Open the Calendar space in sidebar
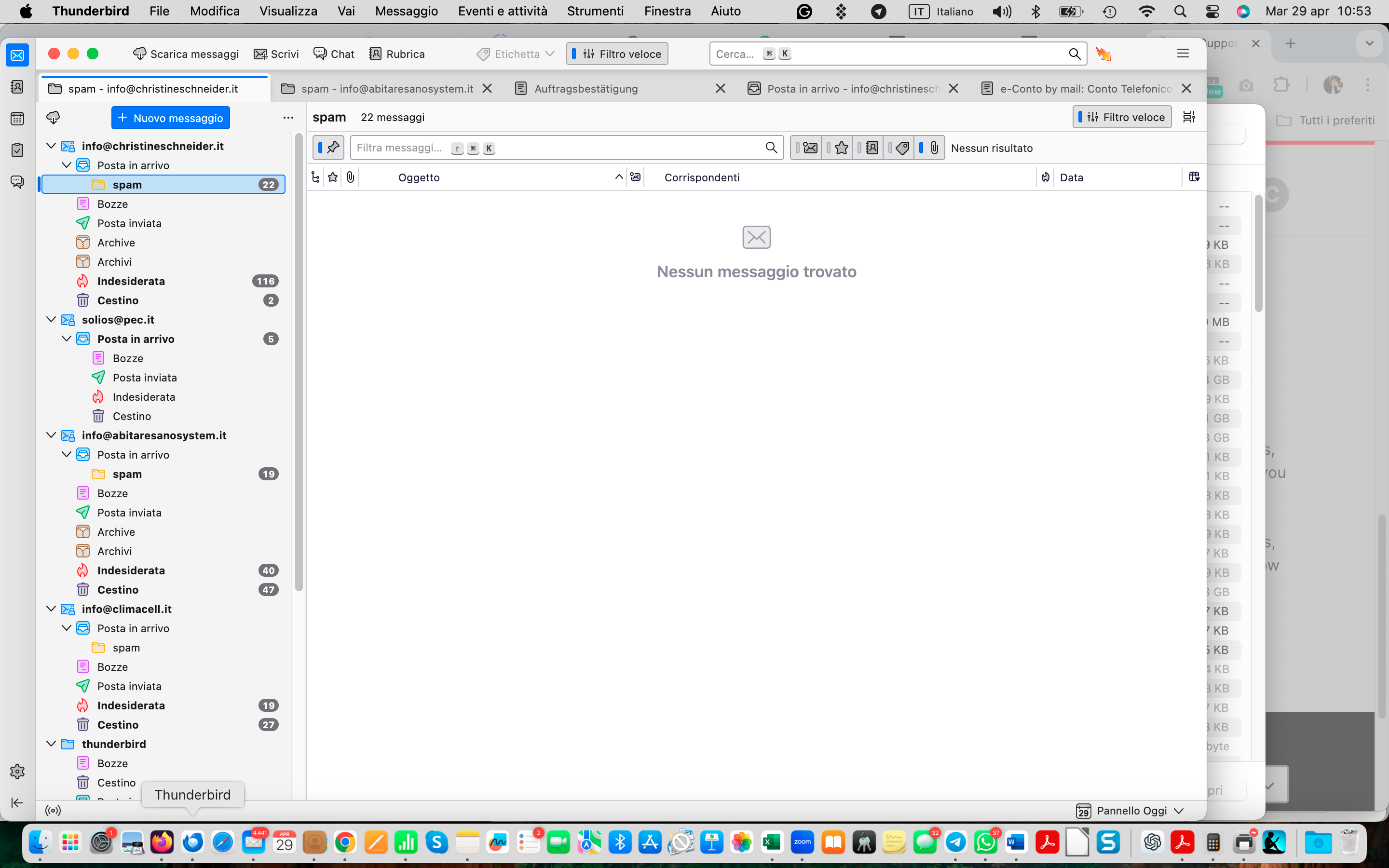This screenshot has height=868, width=1389. (x=17, y=119)
